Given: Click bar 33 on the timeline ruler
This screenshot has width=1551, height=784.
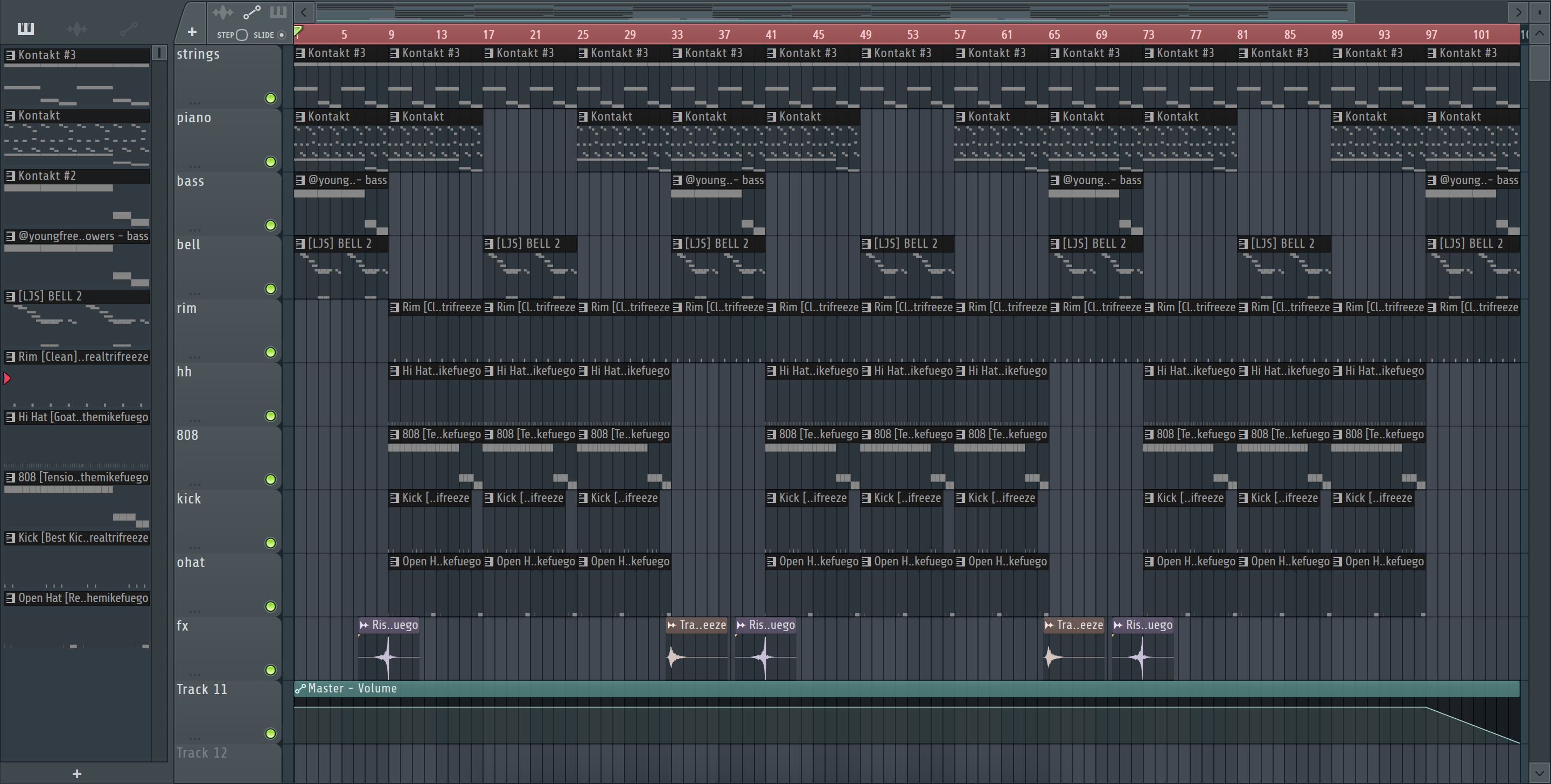Looking at the screenshot, I should pyautogui.click(x=677, y=34).
